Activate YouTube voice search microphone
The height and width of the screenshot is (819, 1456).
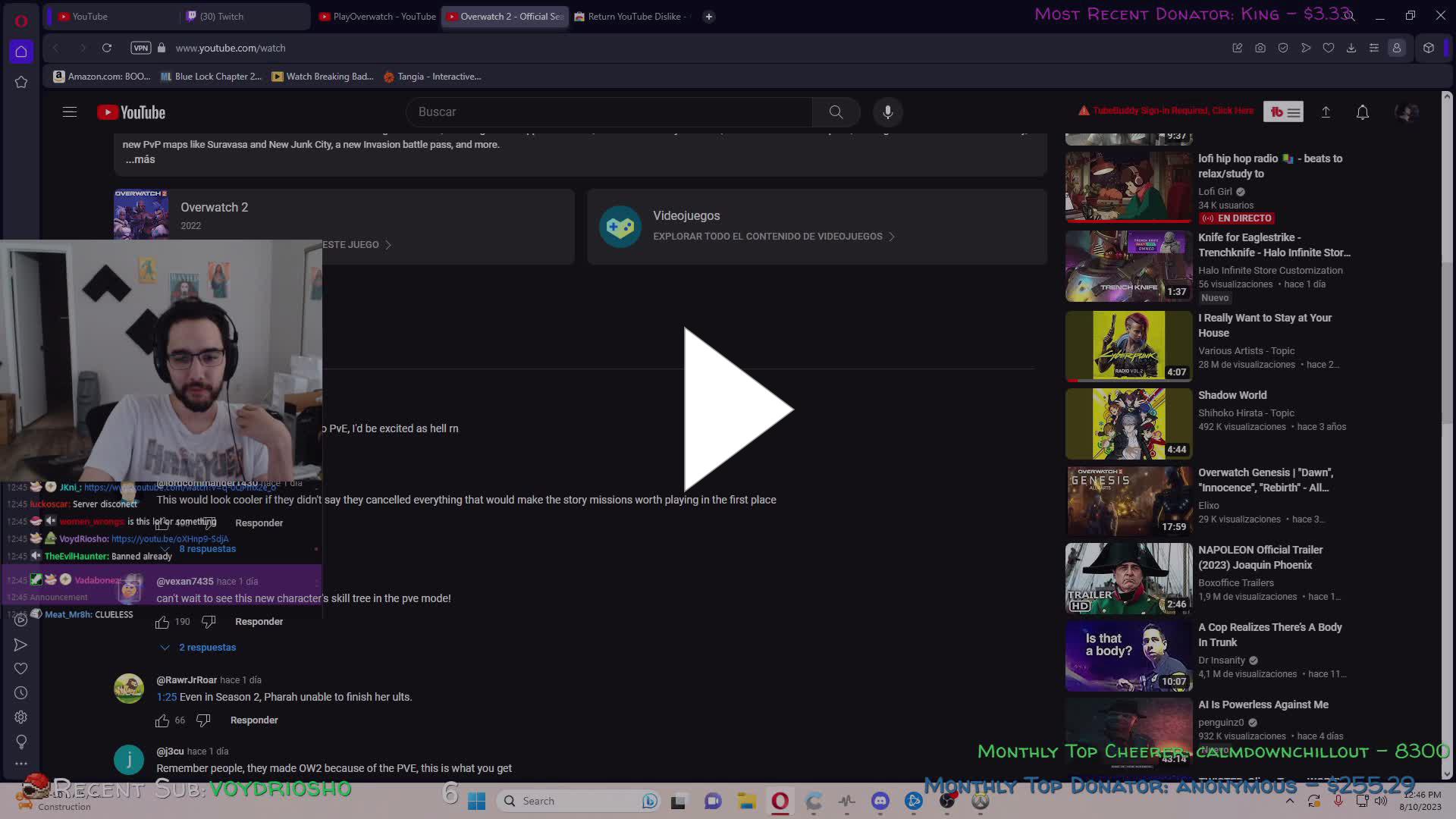click(887, 111)
